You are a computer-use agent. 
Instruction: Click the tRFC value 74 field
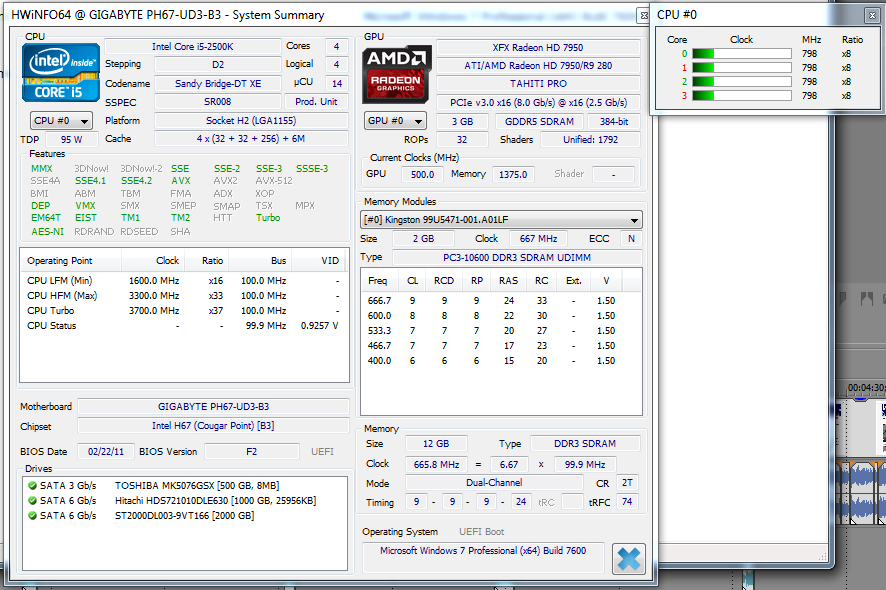click(x=627, y=502)
